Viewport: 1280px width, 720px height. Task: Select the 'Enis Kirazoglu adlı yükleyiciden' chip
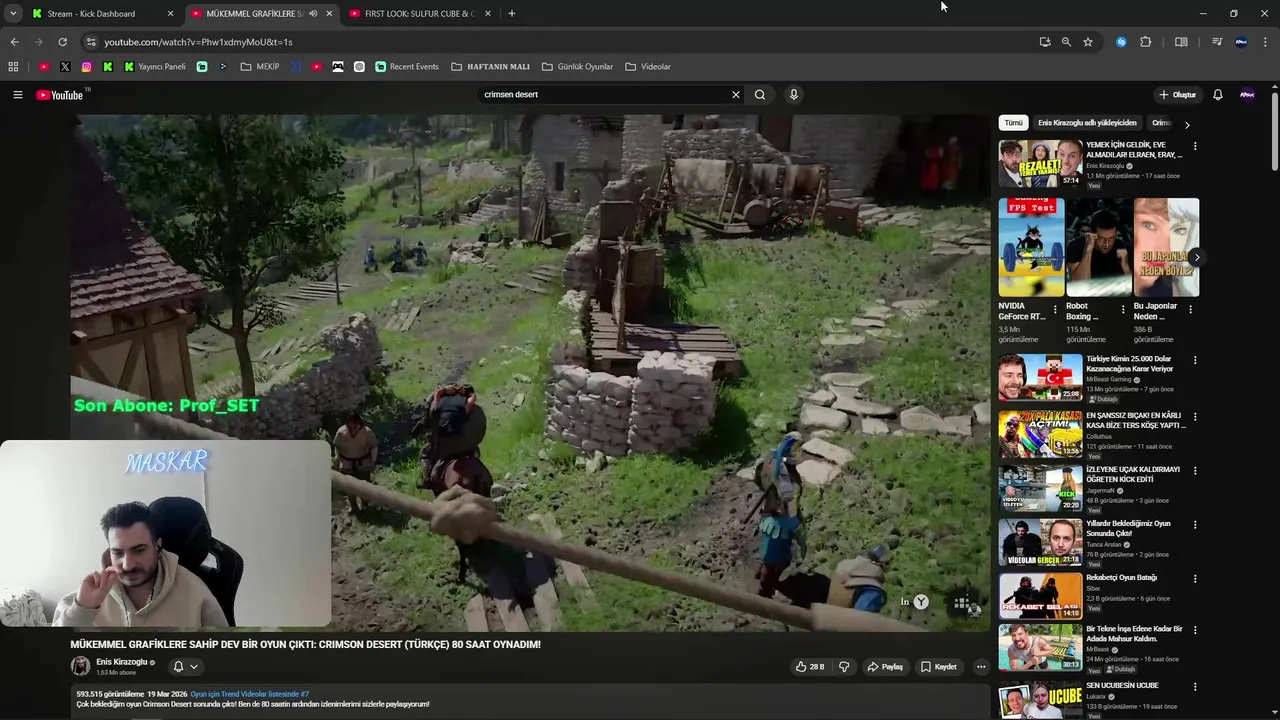[x=1087, y=123]
